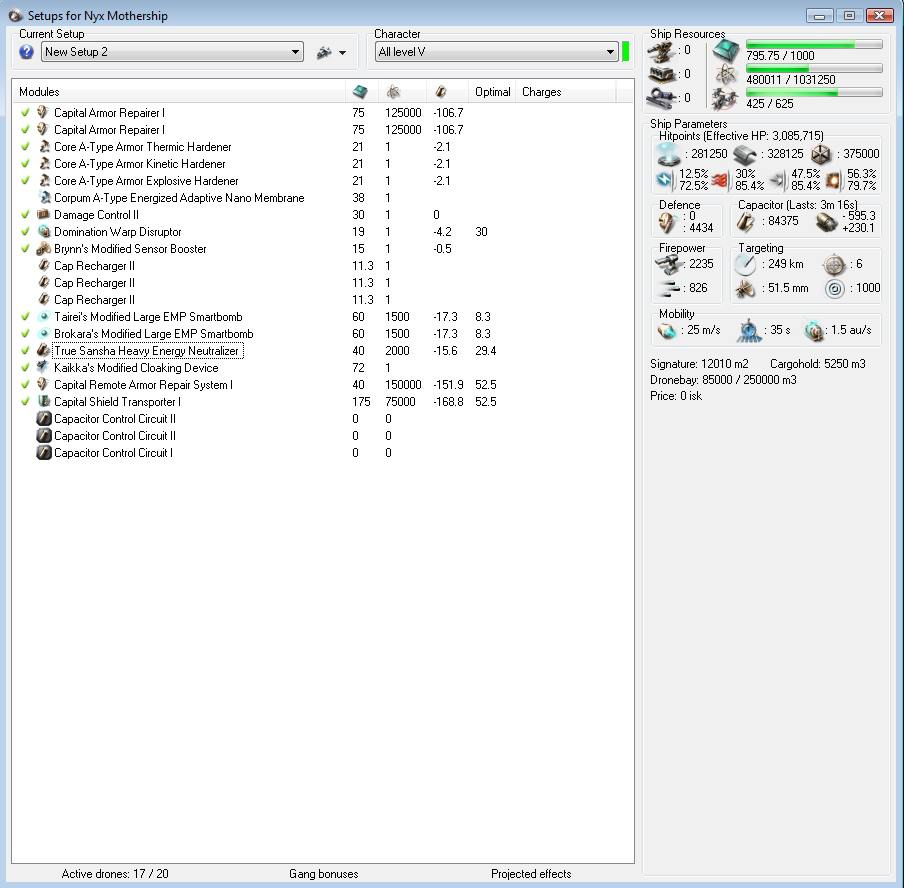Image resolution: width=904 pixels, height=888 pixels.
Task: Select Core A-Type Armor Explosive Hardener row
Action: [x=322, y=180]
